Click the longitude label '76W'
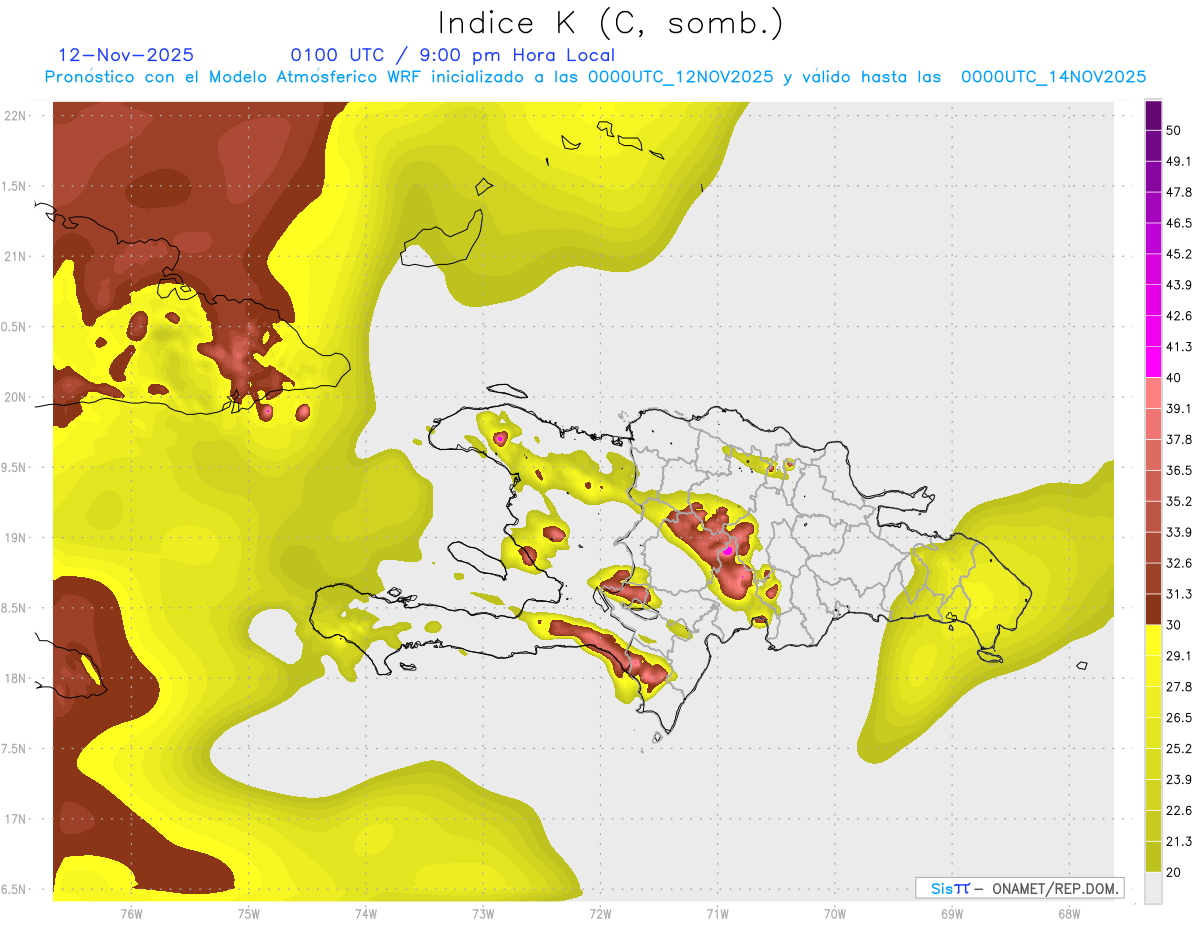 [131, 914]
